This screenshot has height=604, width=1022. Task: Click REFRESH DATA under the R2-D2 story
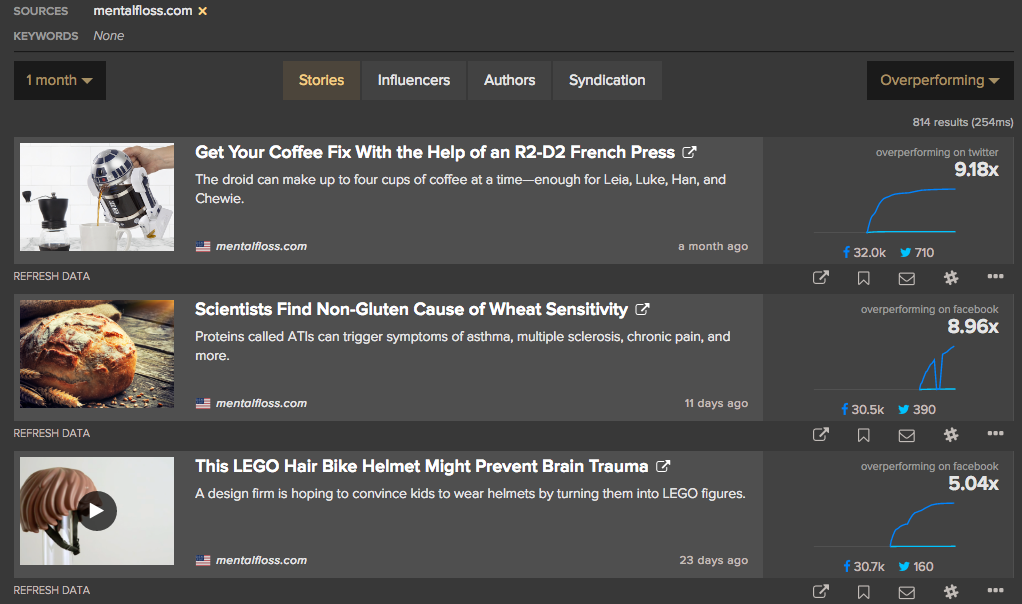[x=51, y=276]
